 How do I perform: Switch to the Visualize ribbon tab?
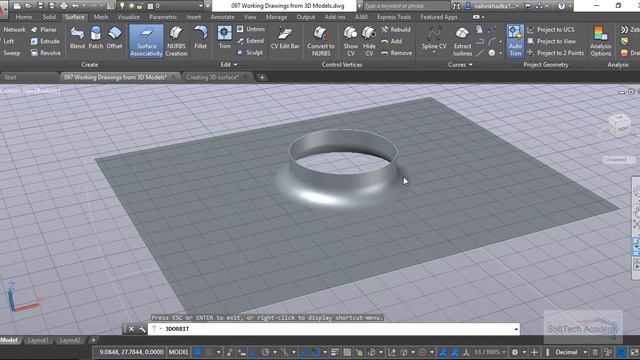click(129, 17)
